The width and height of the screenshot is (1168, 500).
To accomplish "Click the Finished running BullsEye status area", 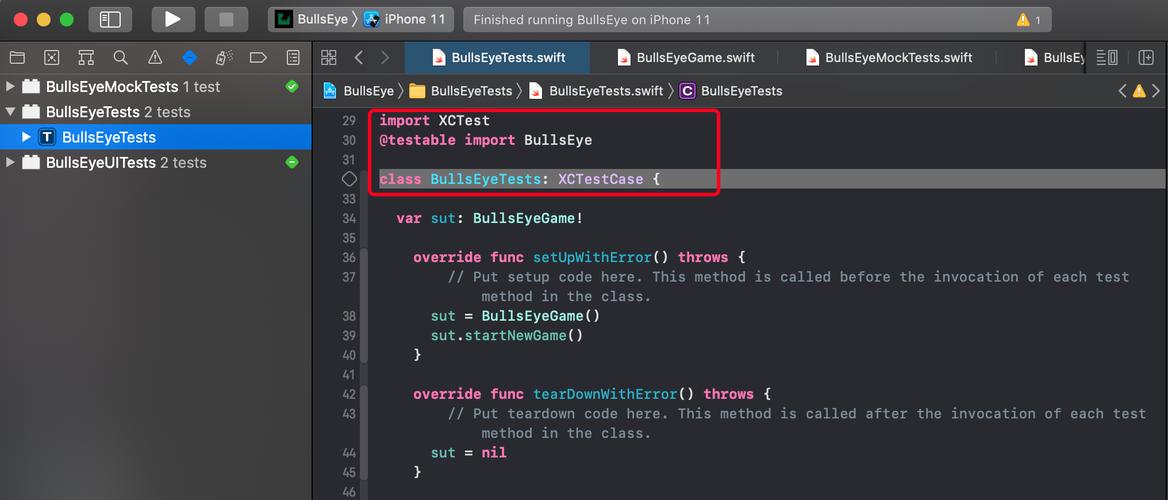I will (757, 19).
